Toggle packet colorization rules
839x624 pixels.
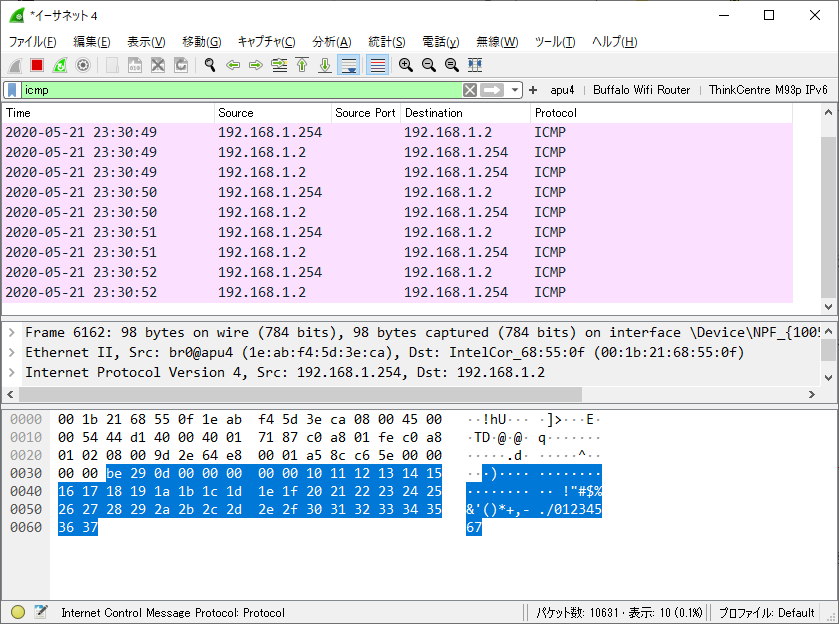[377, 65]
